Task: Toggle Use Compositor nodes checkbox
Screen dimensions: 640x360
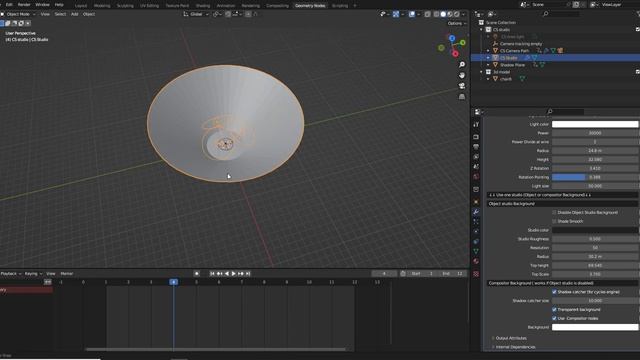Action: pyautogui.click(x=554, y=318)
